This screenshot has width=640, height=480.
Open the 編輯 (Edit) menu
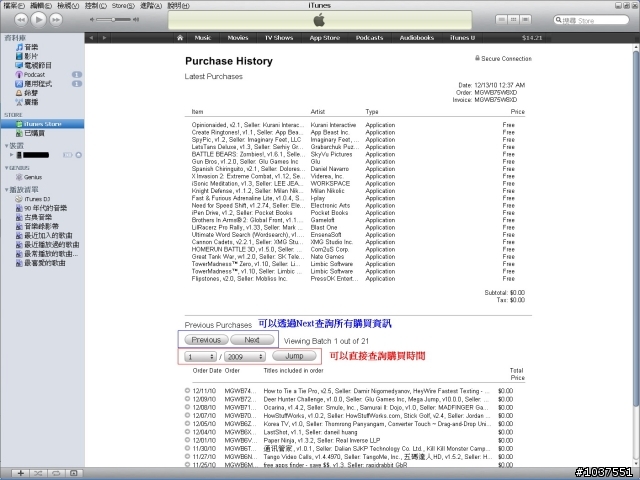pos(41,6)
